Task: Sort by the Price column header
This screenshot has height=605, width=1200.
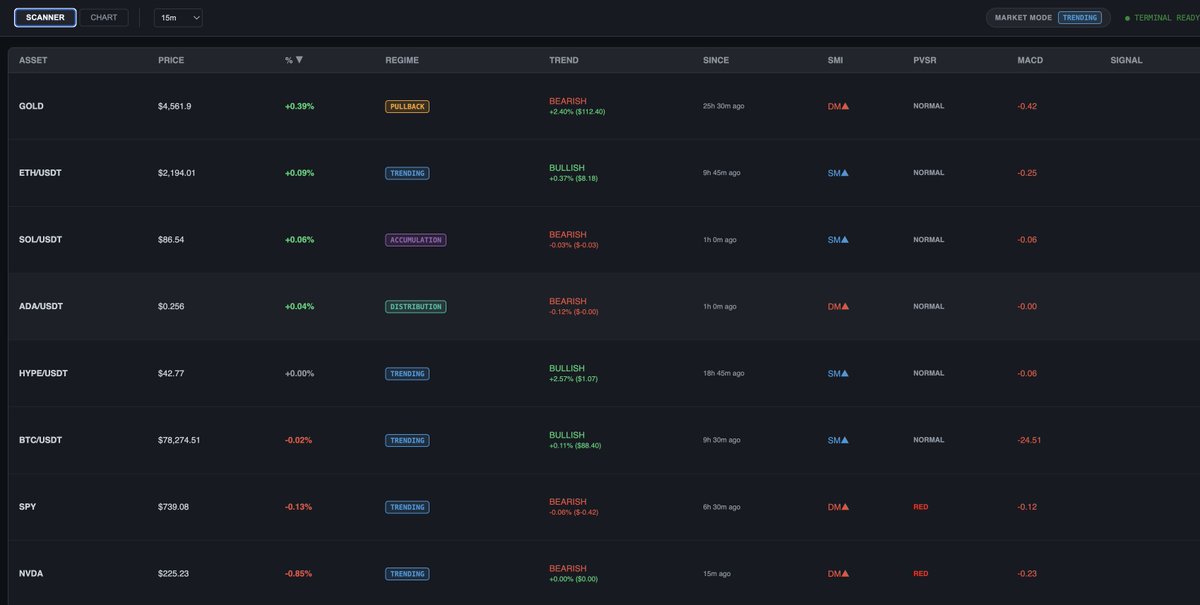Action: [171, 60]
